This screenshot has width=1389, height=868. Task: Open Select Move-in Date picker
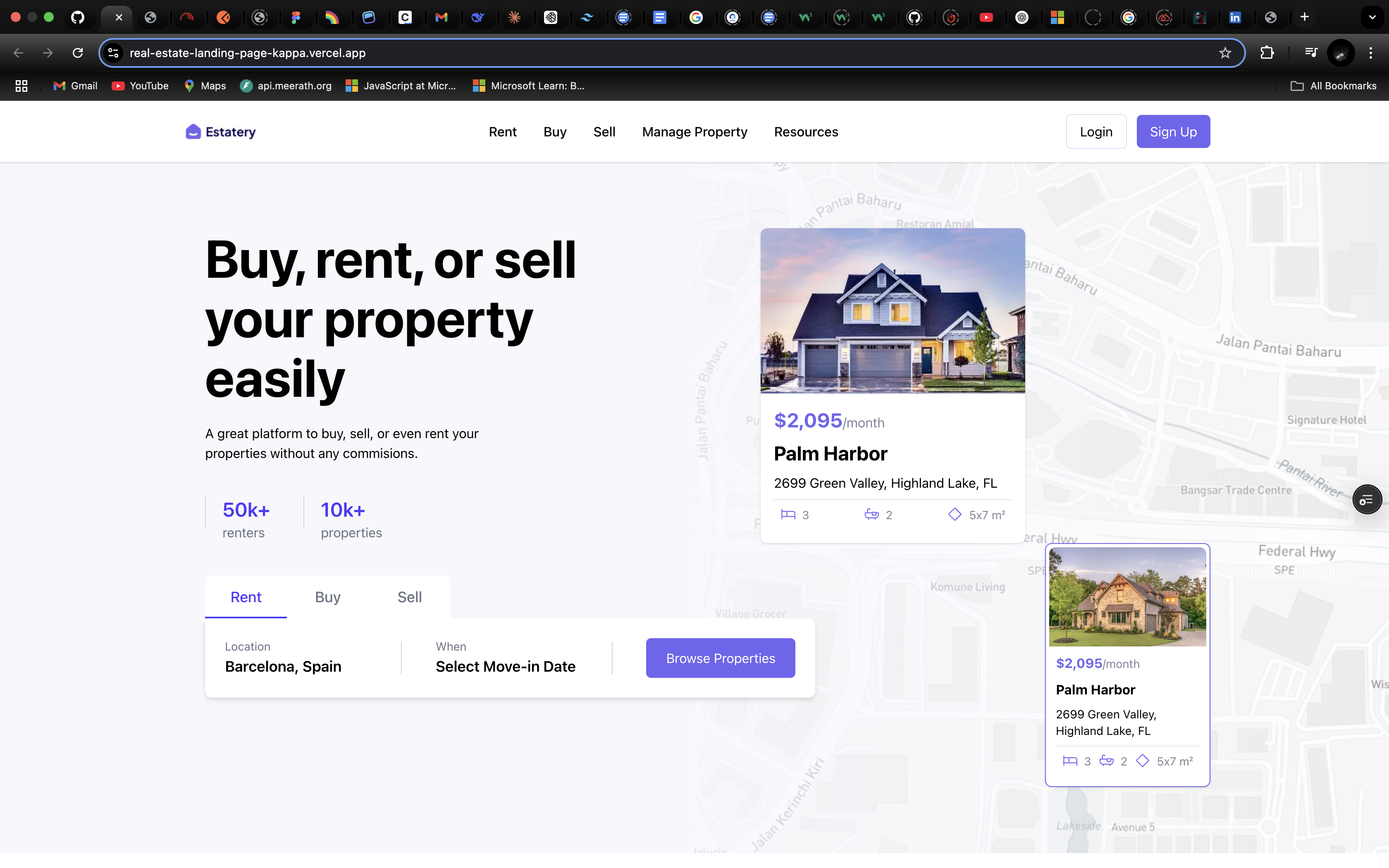506,657
